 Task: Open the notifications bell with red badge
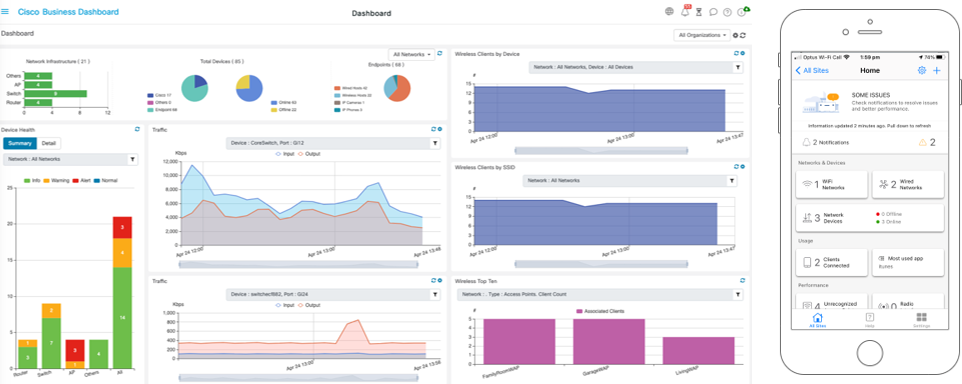click(685, 12)
